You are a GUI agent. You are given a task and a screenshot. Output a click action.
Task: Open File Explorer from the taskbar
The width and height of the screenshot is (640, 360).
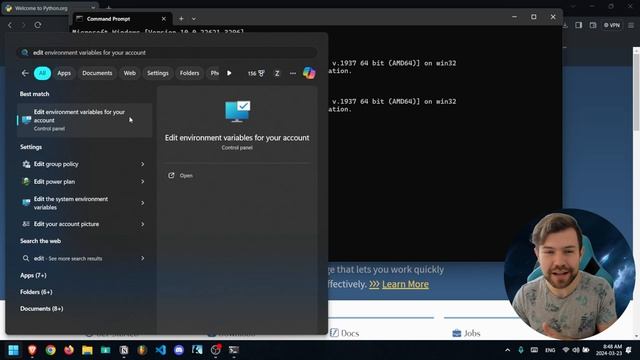(x=87, y=350)
